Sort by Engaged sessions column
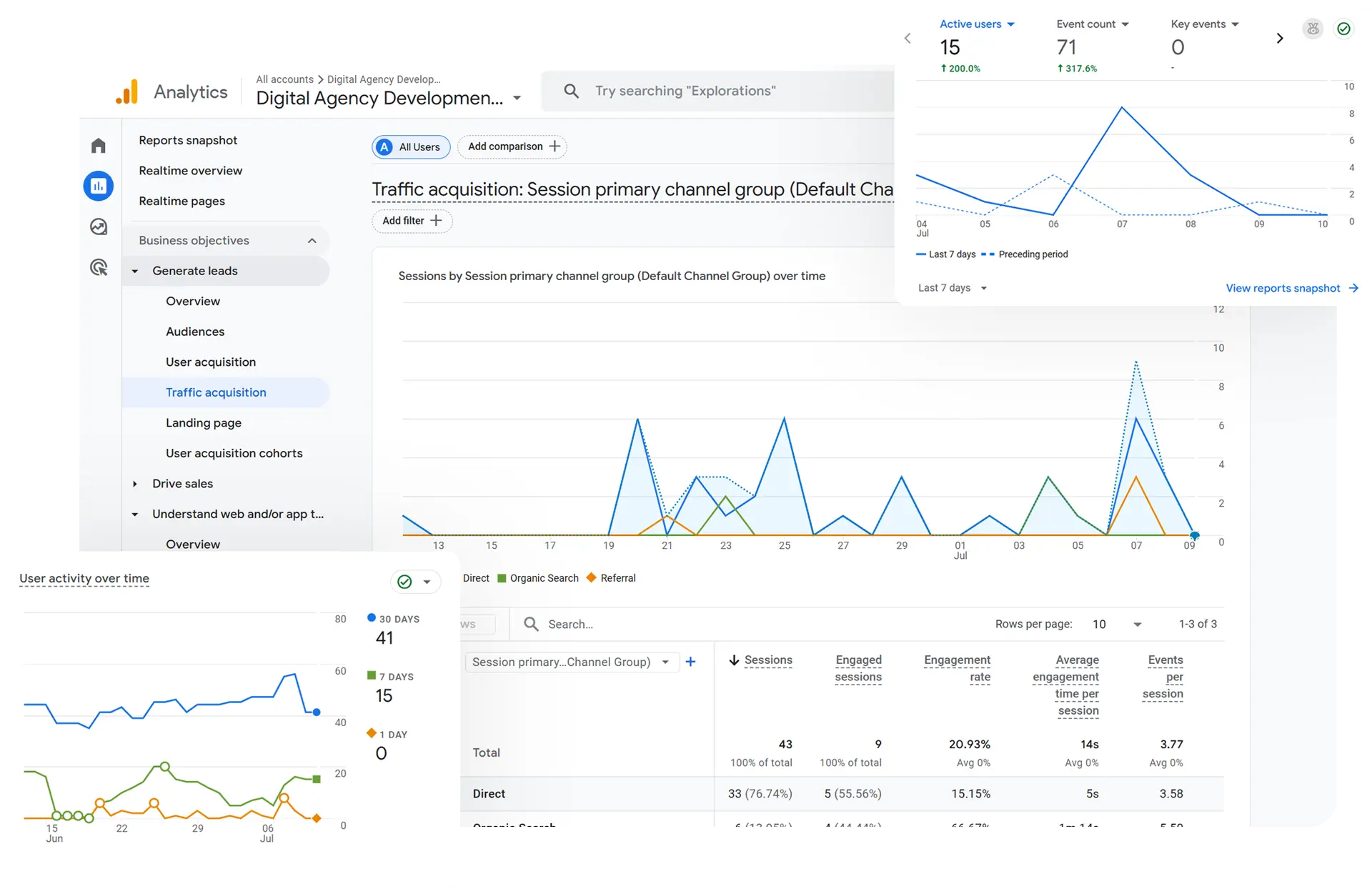Screen dimensions: 1372x889 tap(857, 668)
